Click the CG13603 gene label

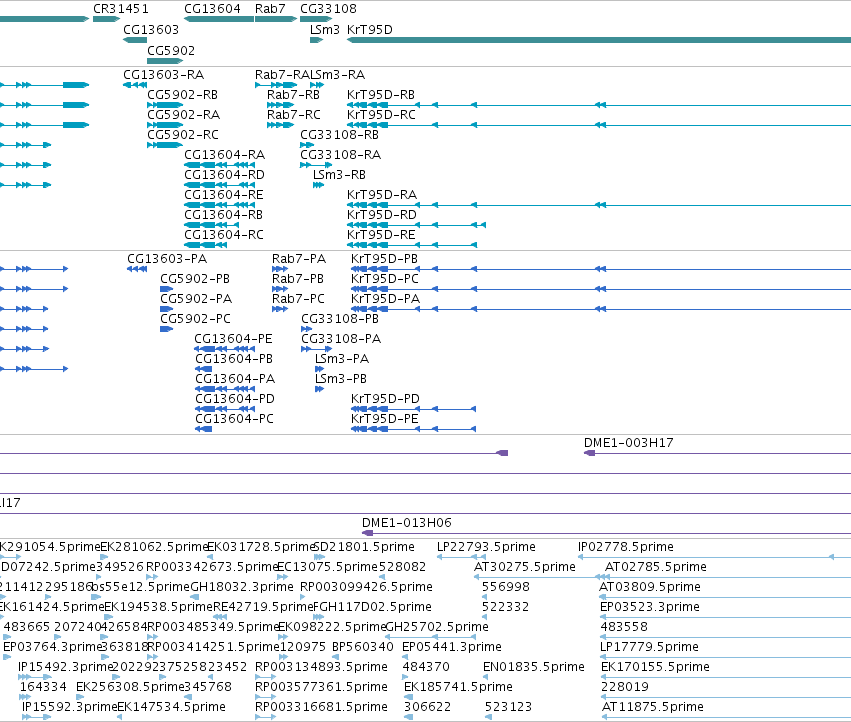click(151, 29)
